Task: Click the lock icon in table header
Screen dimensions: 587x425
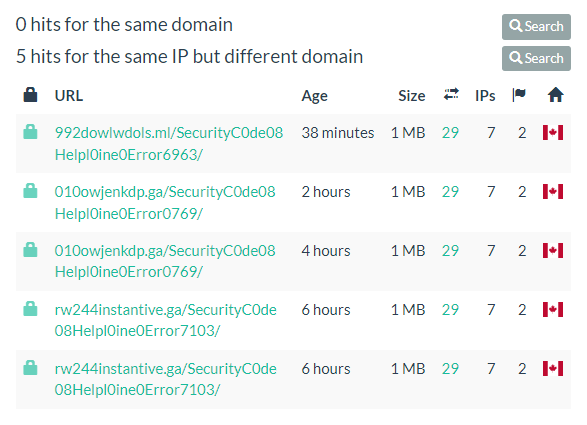Action: [x=30, y=95]
